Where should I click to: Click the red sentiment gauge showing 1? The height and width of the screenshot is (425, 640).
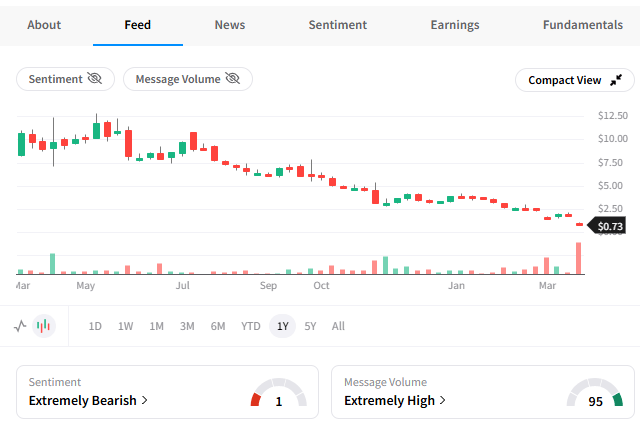coord(277,393)
